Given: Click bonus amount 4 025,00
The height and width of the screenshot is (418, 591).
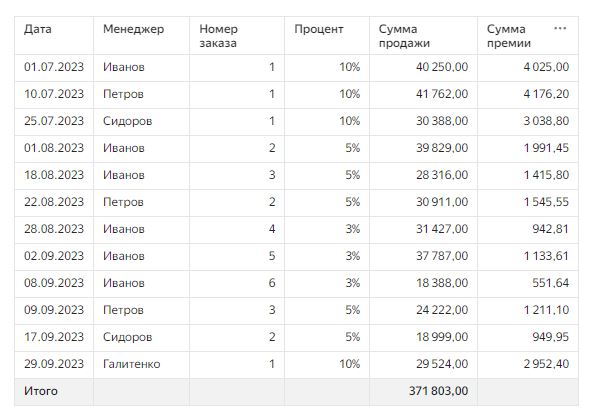Looking at the screenshot, I should (546, 67).
